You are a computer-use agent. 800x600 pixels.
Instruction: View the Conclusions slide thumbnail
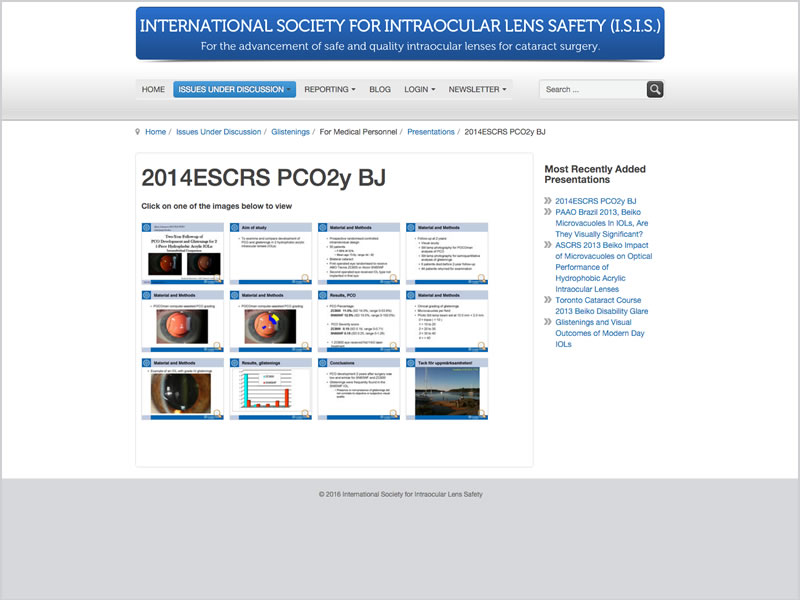coord(358,388)
